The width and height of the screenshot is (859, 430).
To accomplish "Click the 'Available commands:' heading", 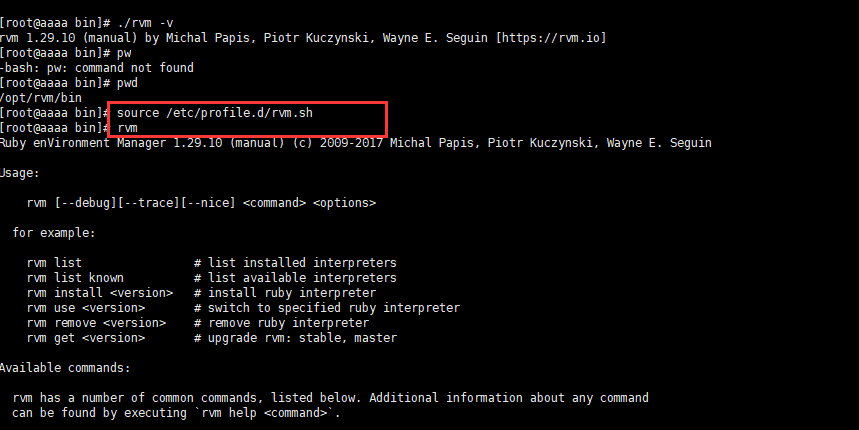I will click(65, 368).
